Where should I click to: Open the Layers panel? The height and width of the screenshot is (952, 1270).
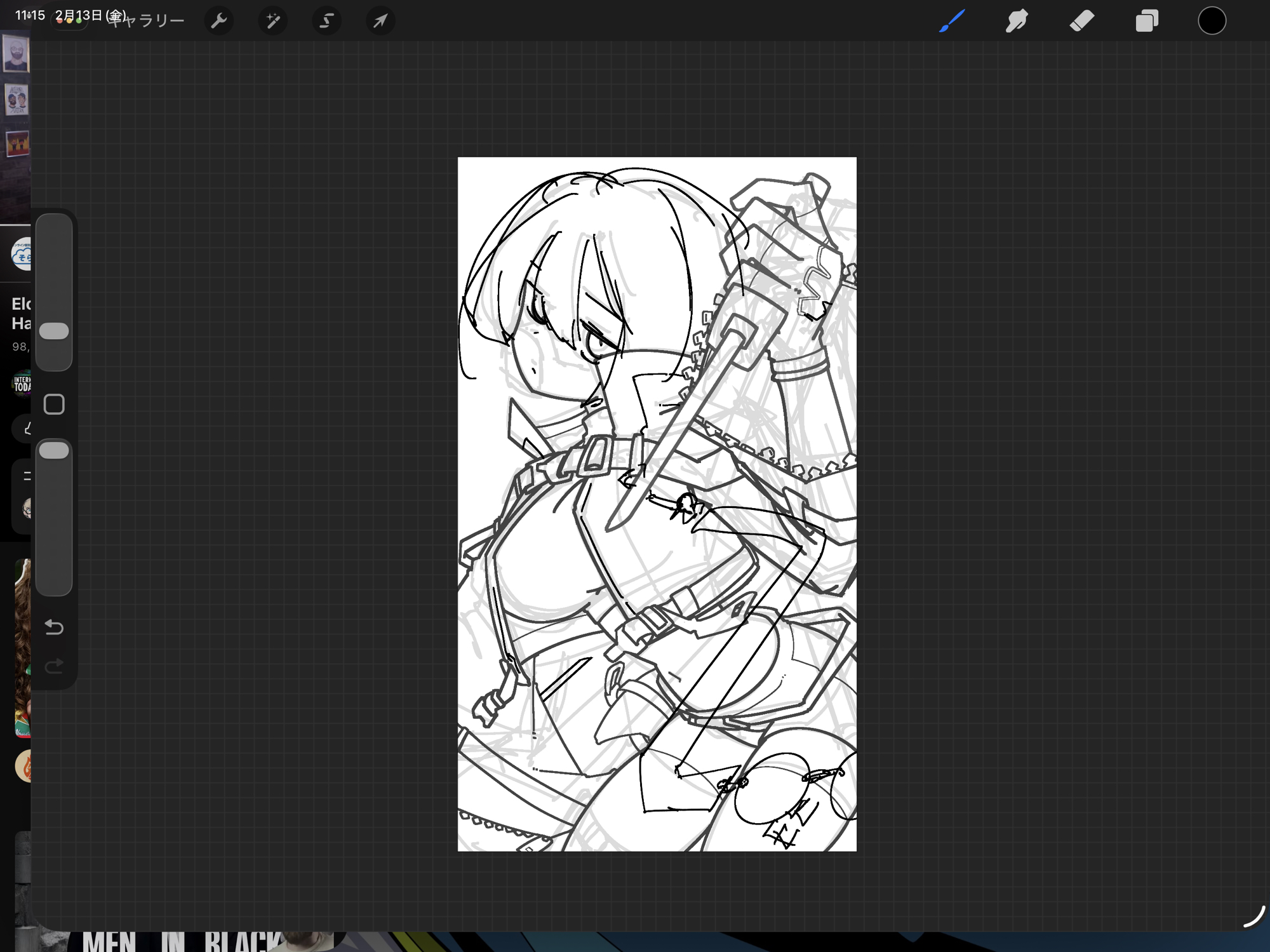pyautogui.click(x=1147, y=21)
